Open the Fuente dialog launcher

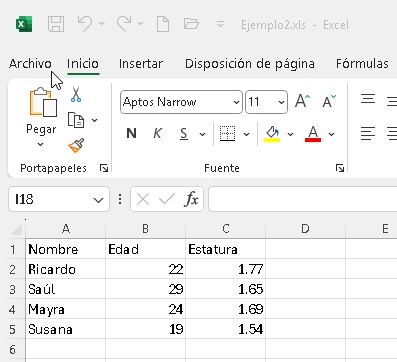click(340, 168)
